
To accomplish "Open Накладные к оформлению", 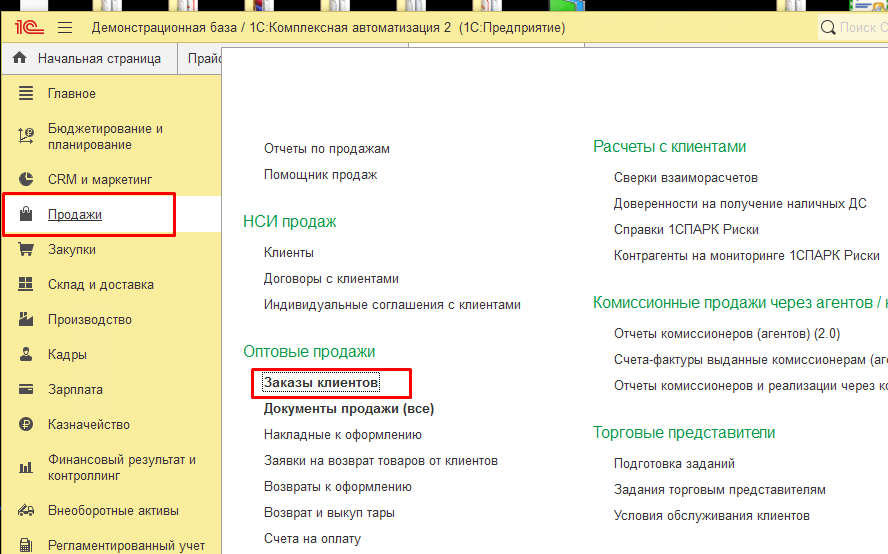I will (343, 435).
